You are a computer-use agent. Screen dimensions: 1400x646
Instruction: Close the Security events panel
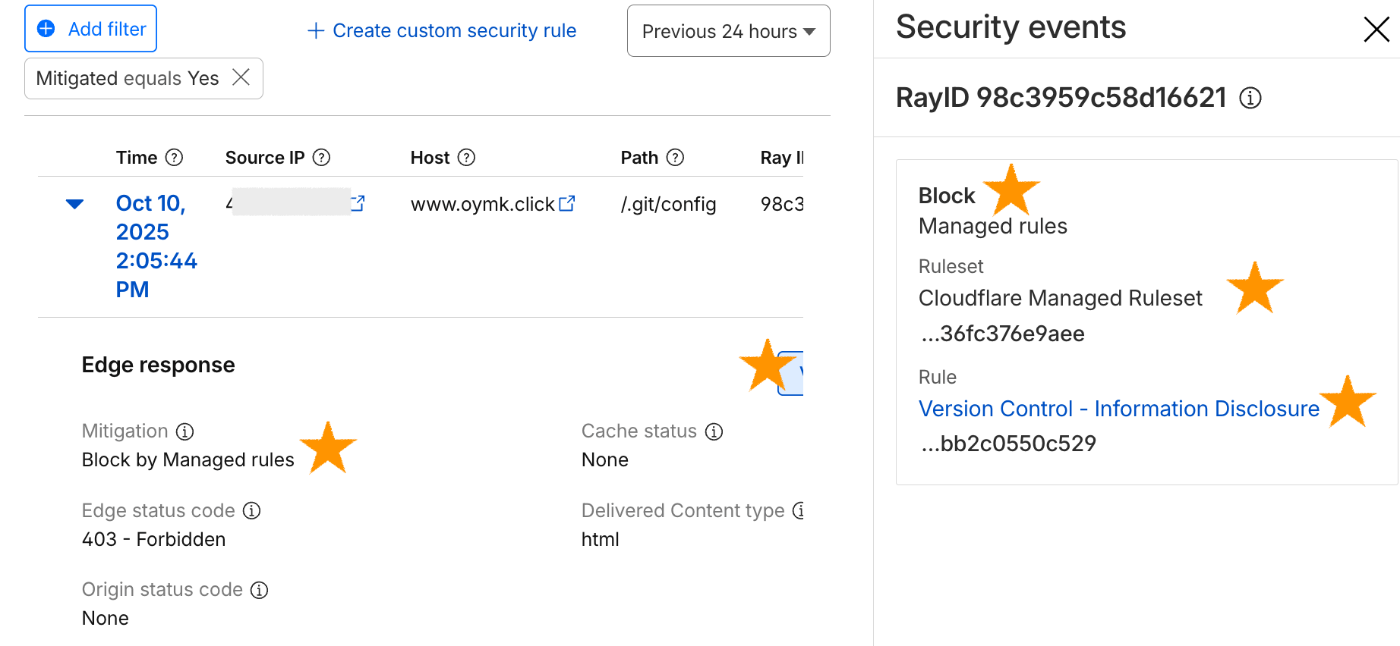[x=1376, y=30]
